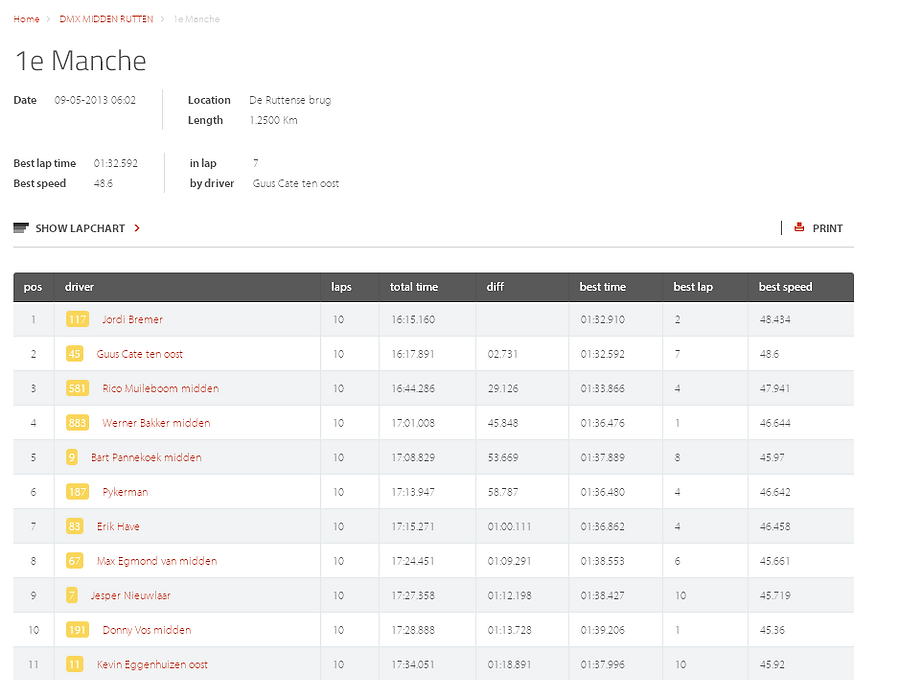Select best speed 48.434
Viewport: 900px width, 680px height.
tap(775, 319)
